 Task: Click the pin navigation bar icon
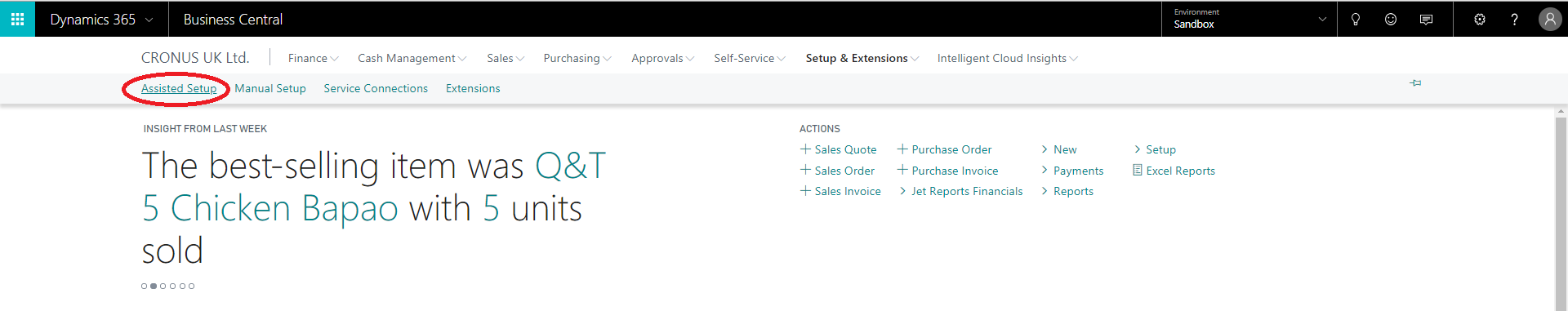[x=1415, y=82]
